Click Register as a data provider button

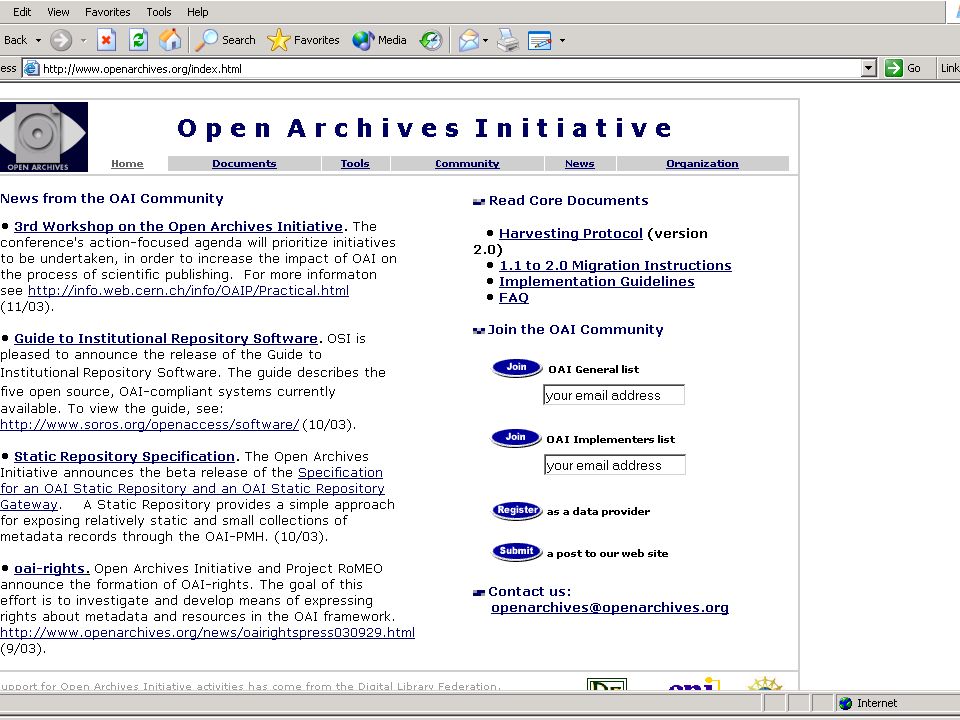(x=517, y=510)
